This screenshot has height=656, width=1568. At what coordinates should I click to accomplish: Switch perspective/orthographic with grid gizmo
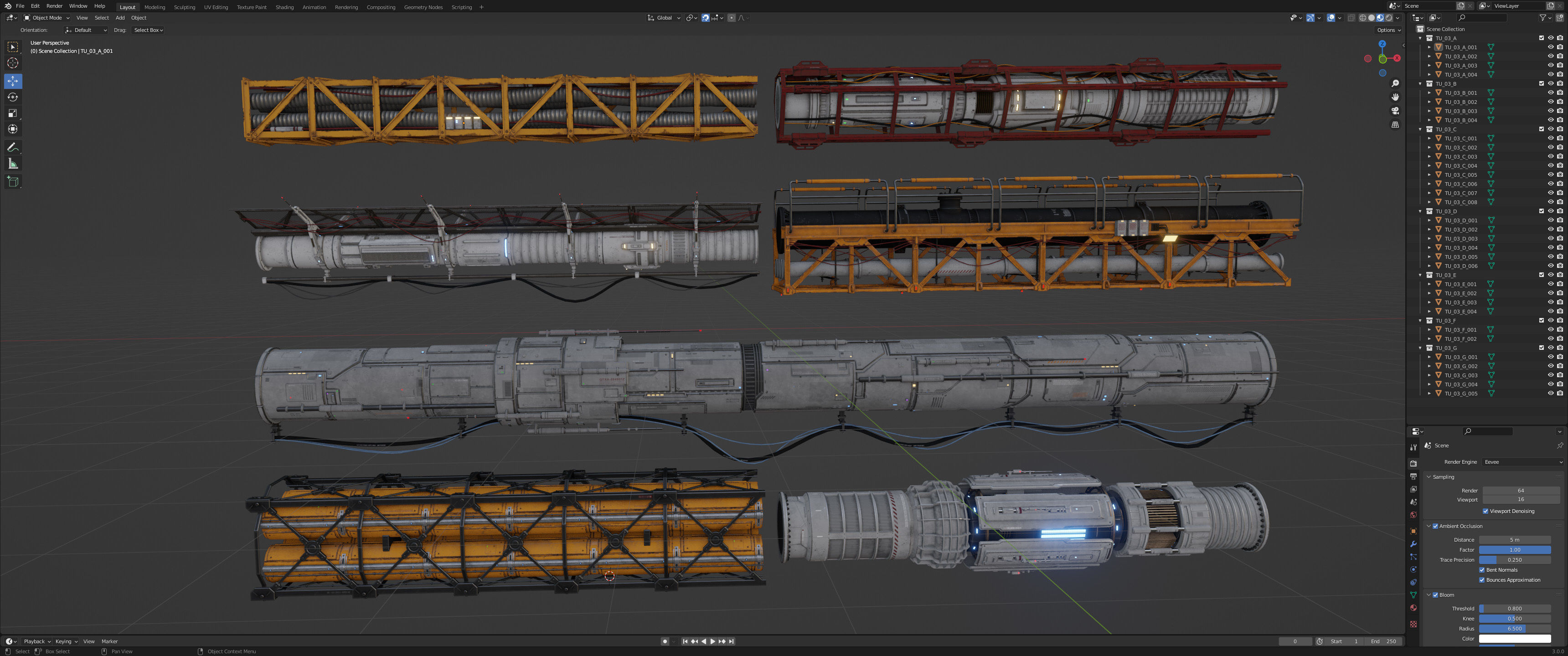click(x=1395, y=125)
